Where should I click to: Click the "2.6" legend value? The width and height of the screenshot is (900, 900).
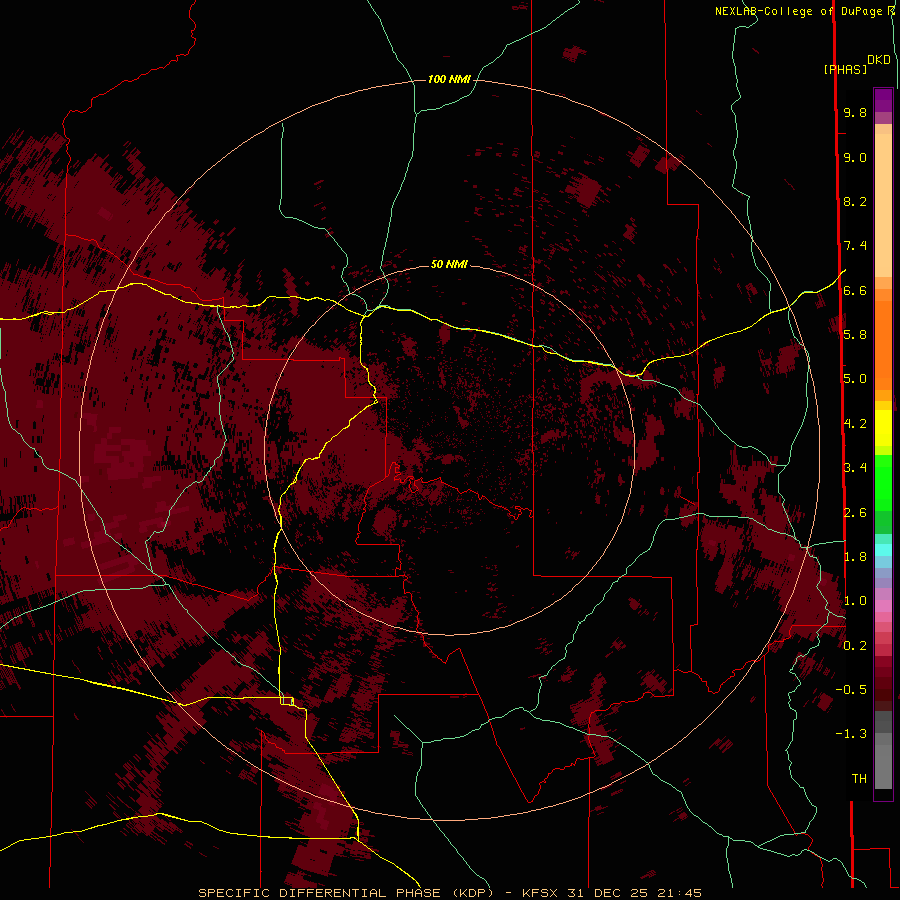coord(855,513)
